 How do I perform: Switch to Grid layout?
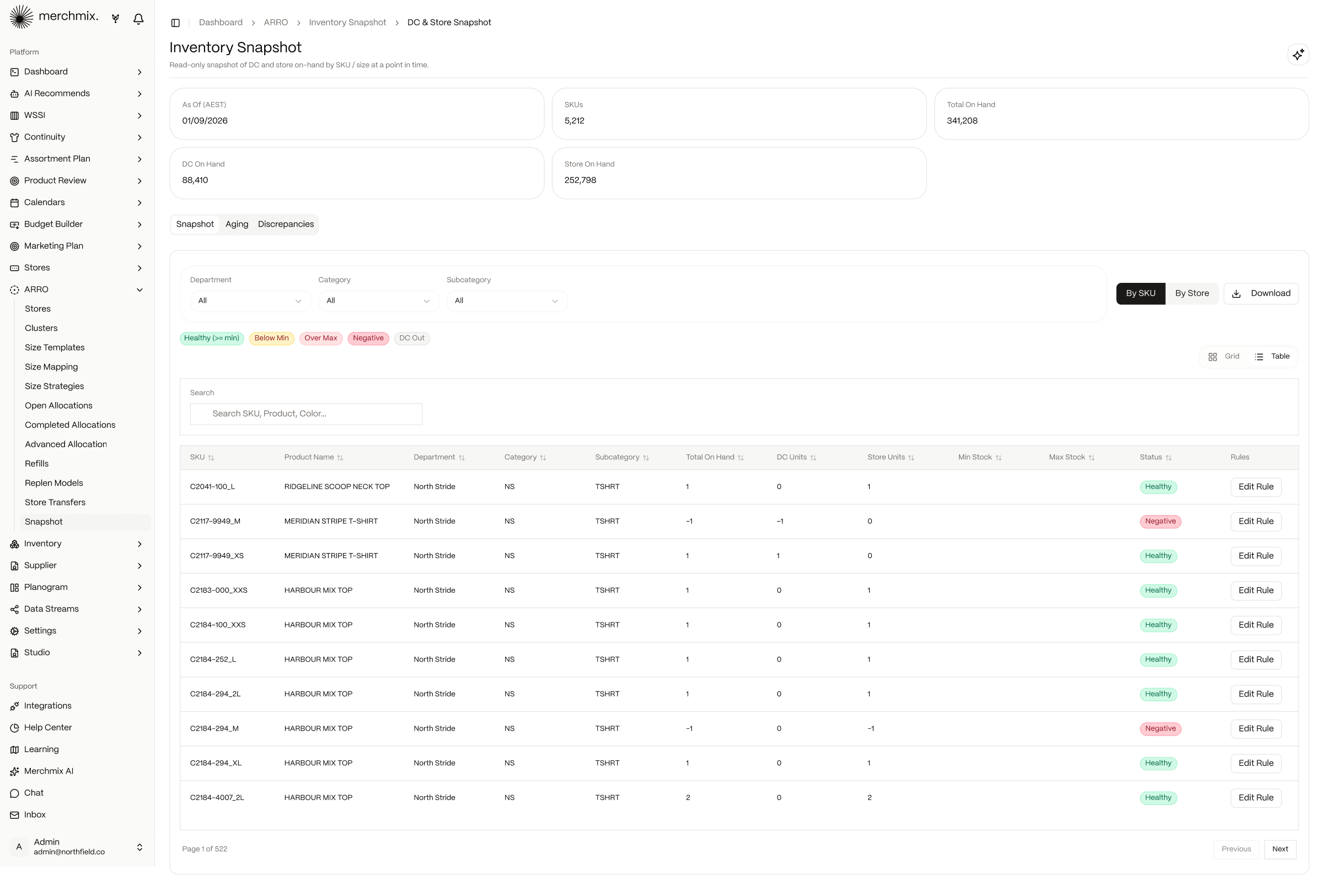coord(1224,357)
